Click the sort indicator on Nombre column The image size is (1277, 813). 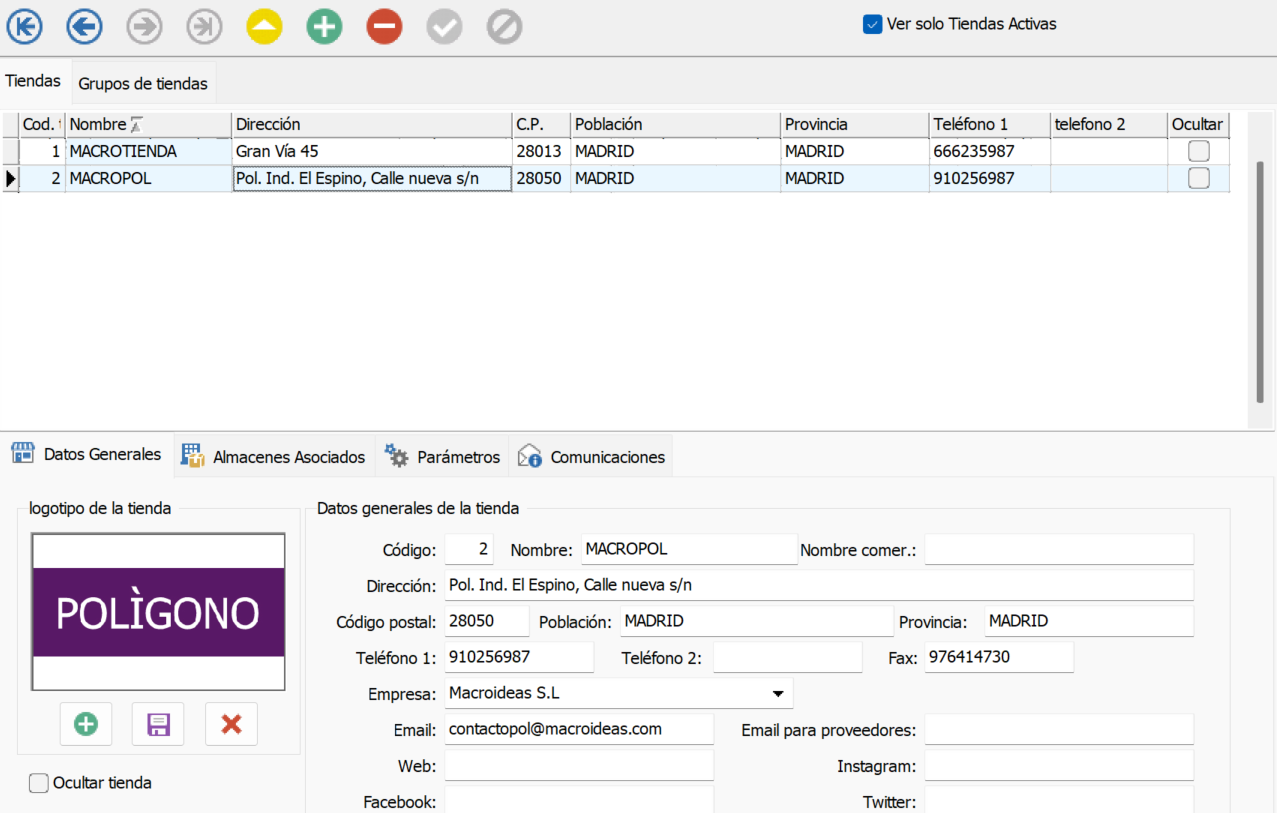point(137,125)
